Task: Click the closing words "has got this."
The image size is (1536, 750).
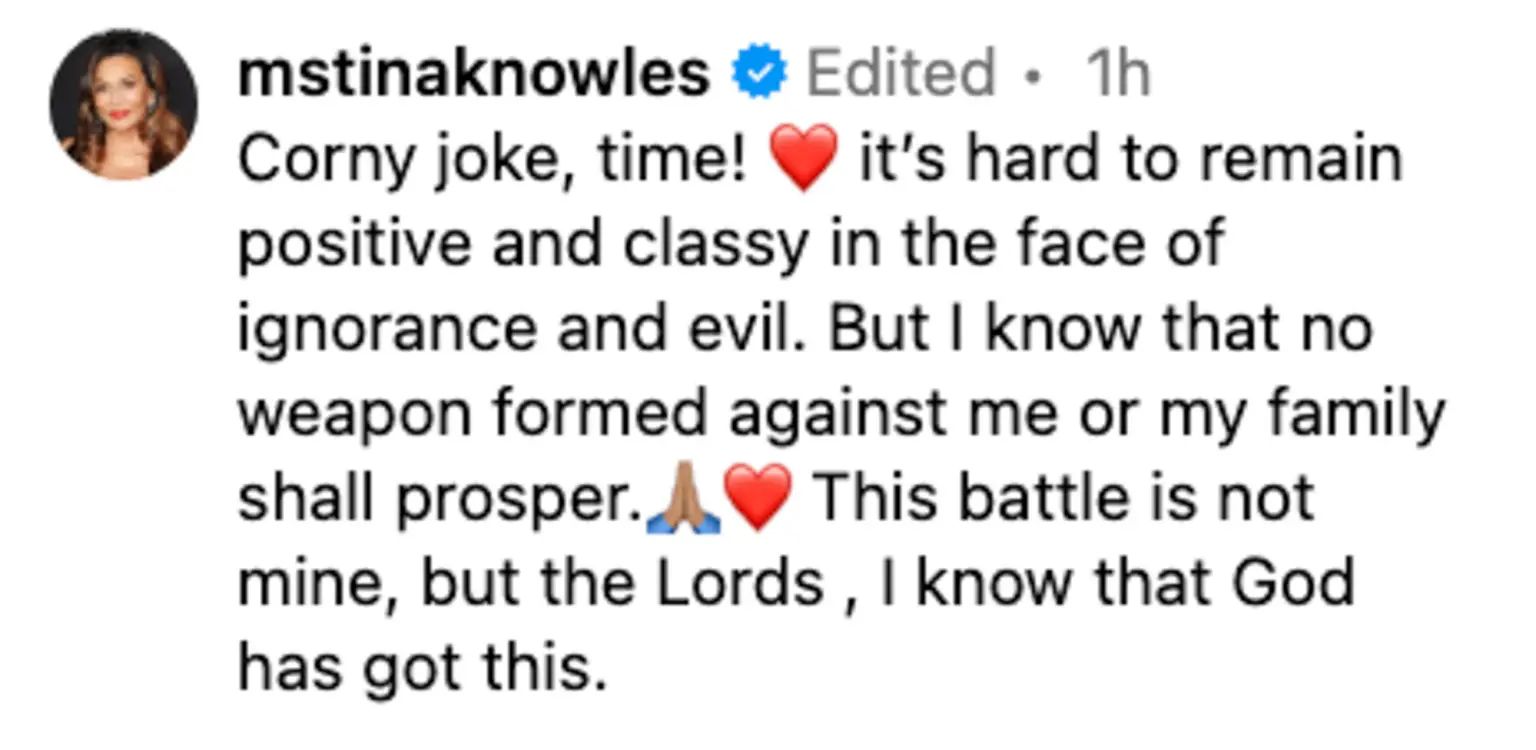Action: point(422,668)
